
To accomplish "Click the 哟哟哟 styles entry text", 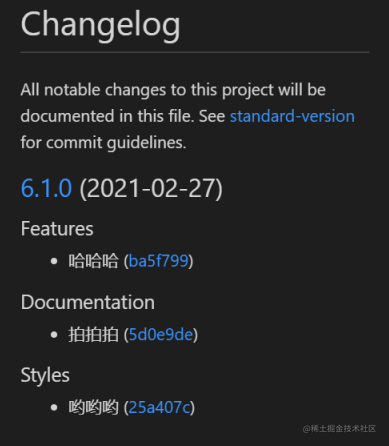I will [93, 407].
